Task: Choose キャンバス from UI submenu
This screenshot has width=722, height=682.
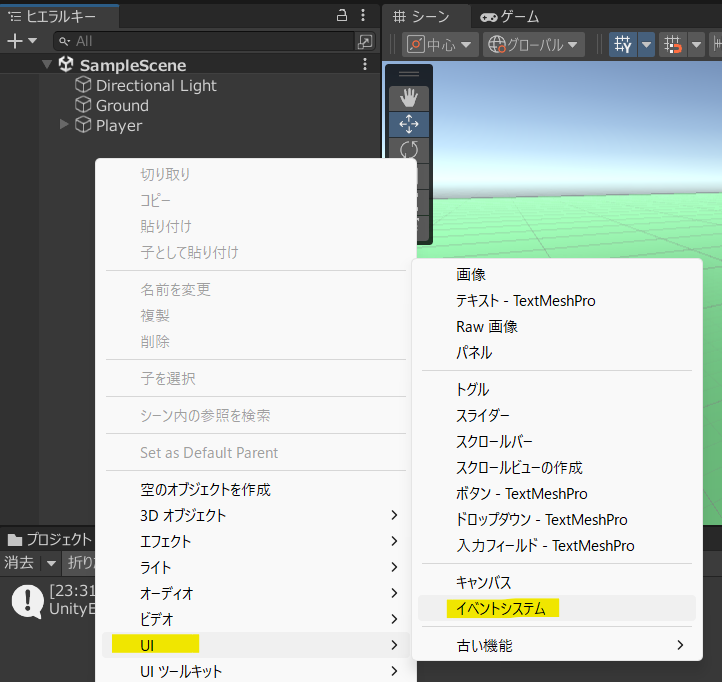Action: tap(557, 583)
